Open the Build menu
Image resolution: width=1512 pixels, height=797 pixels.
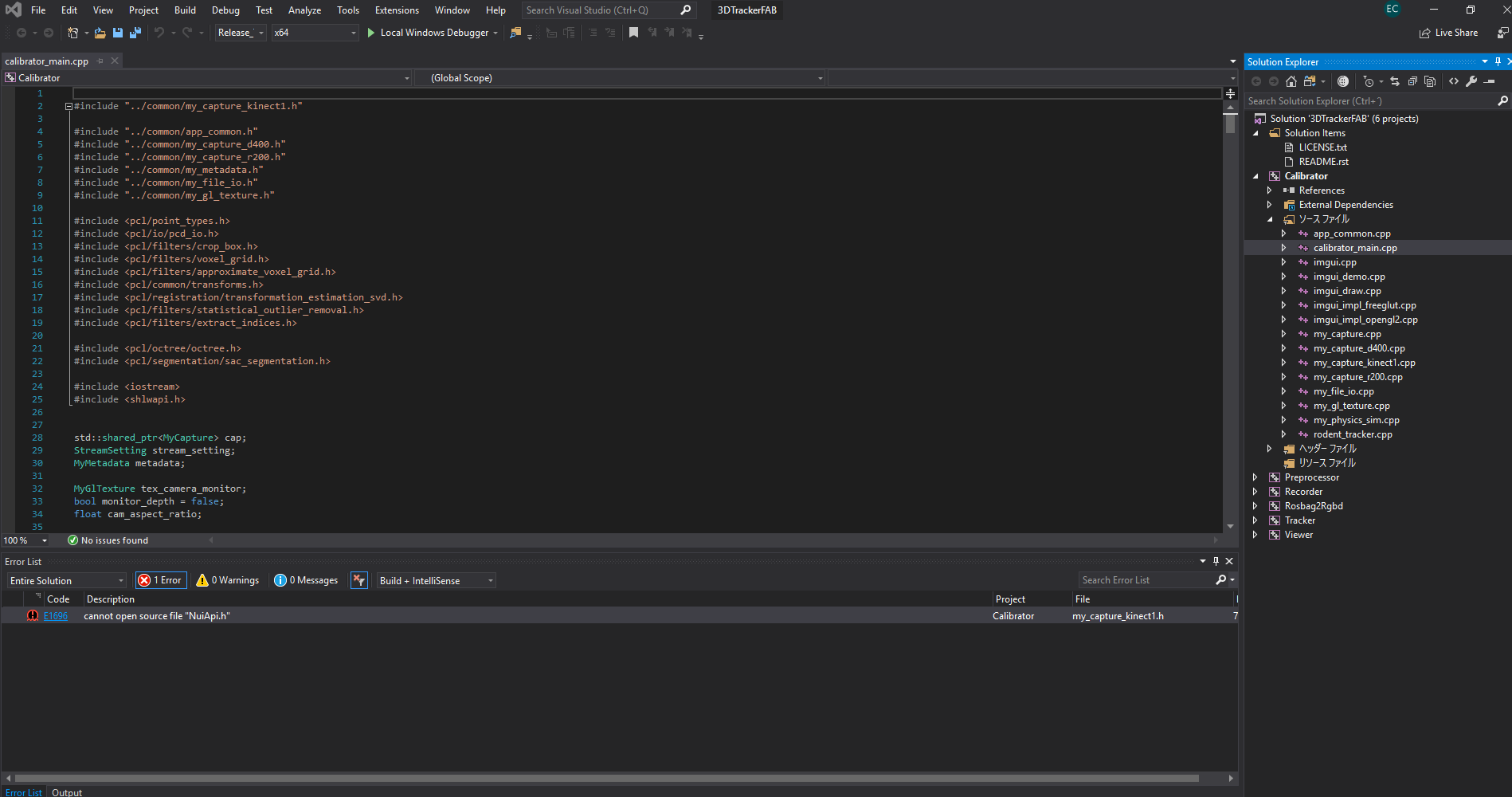[185, 10]
